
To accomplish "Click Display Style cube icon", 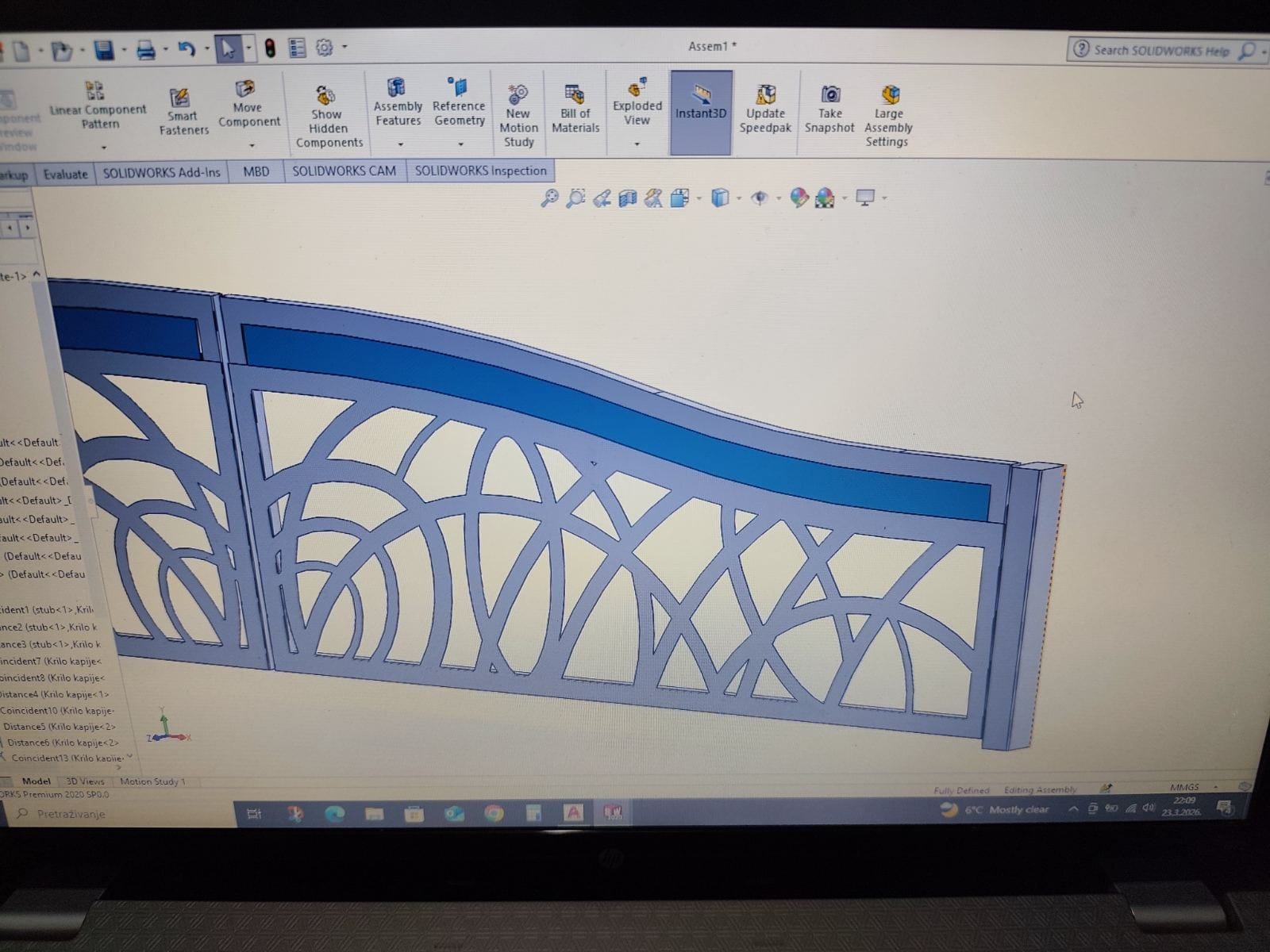I will [x=719, y=198].
